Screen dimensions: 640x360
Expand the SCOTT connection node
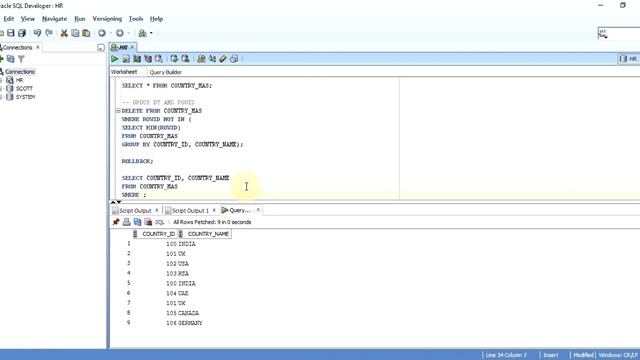(1, 89)
